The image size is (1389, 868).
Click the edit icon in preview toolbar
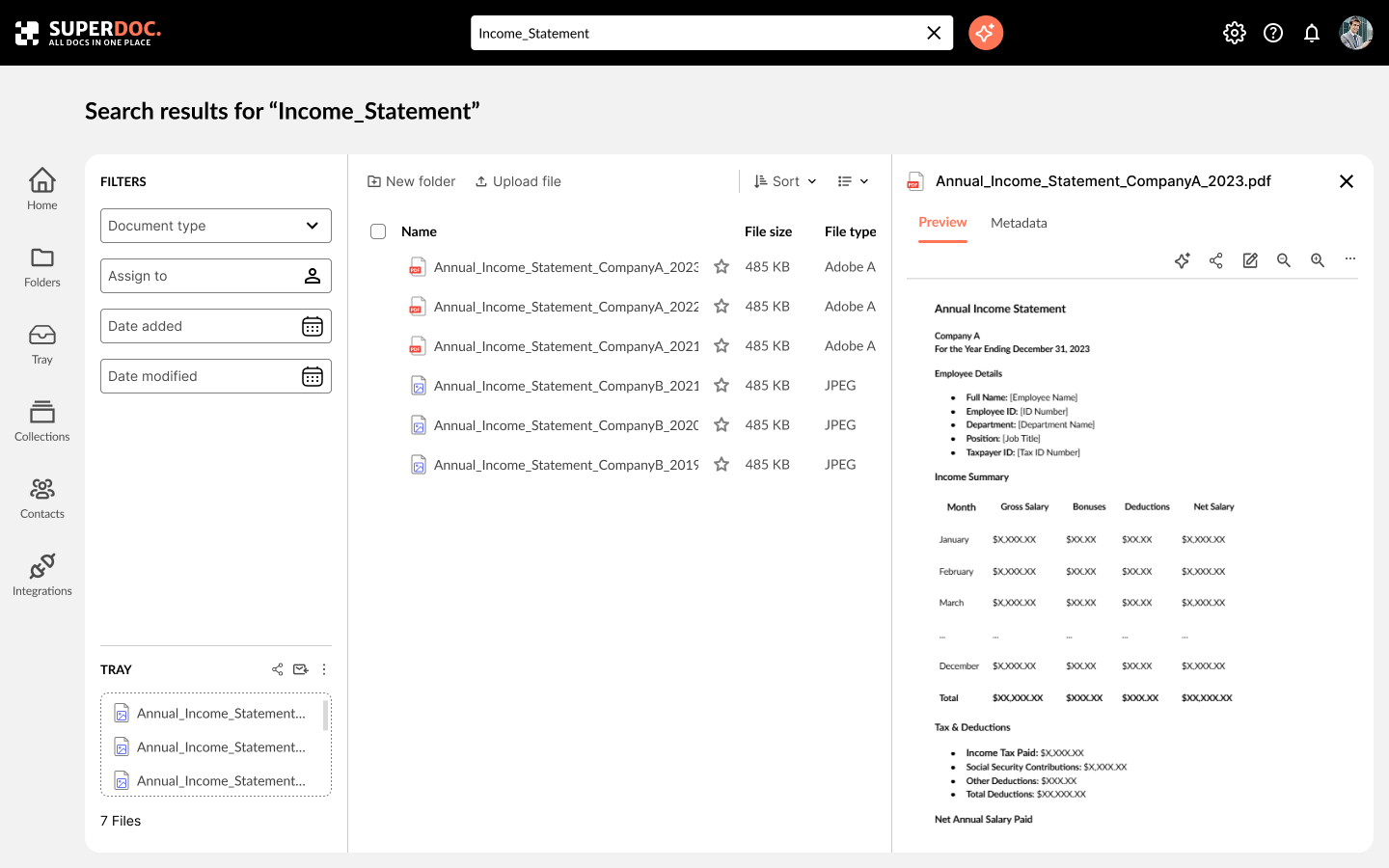tap(1250, 260)
